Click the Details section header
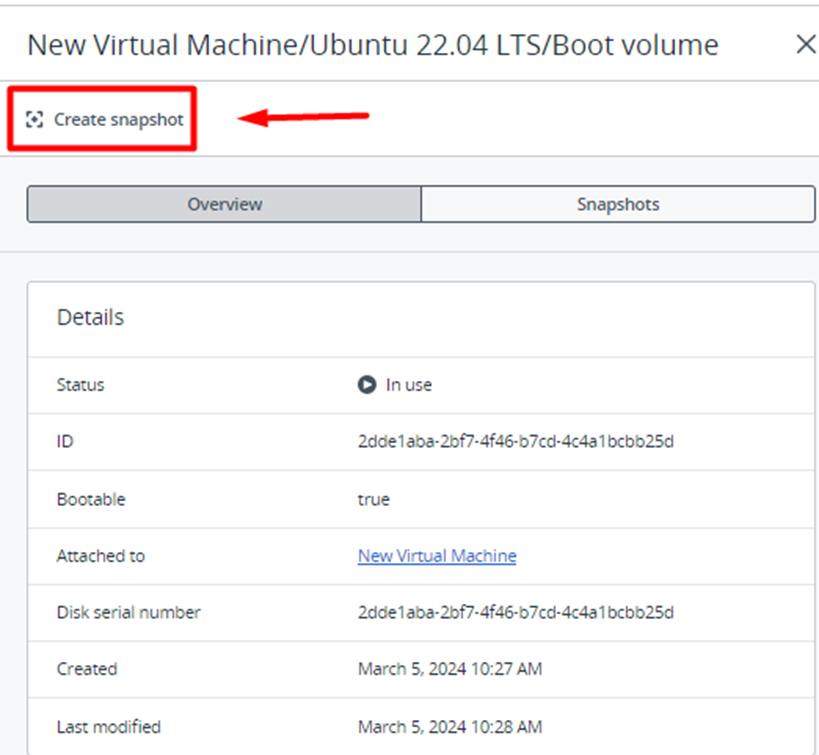 pyautogui.click(x=91, y=318)
